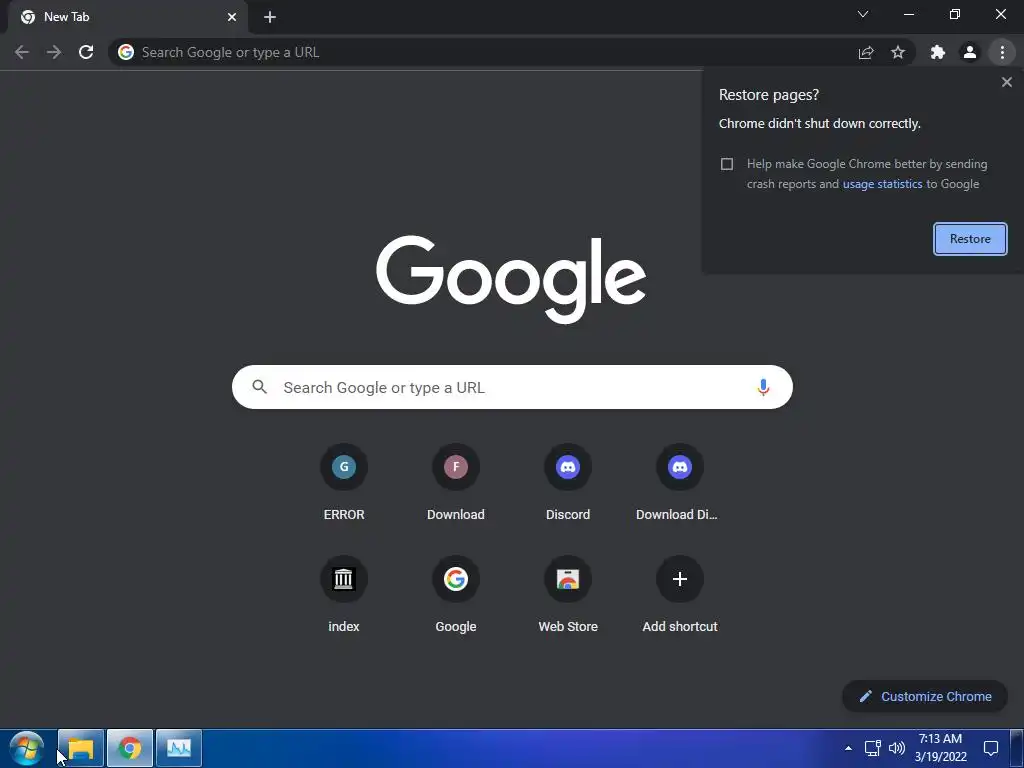Viewport: 1024px width, 768px height.
Task: Restore the previous pages
Action: (x=970, y=239)
